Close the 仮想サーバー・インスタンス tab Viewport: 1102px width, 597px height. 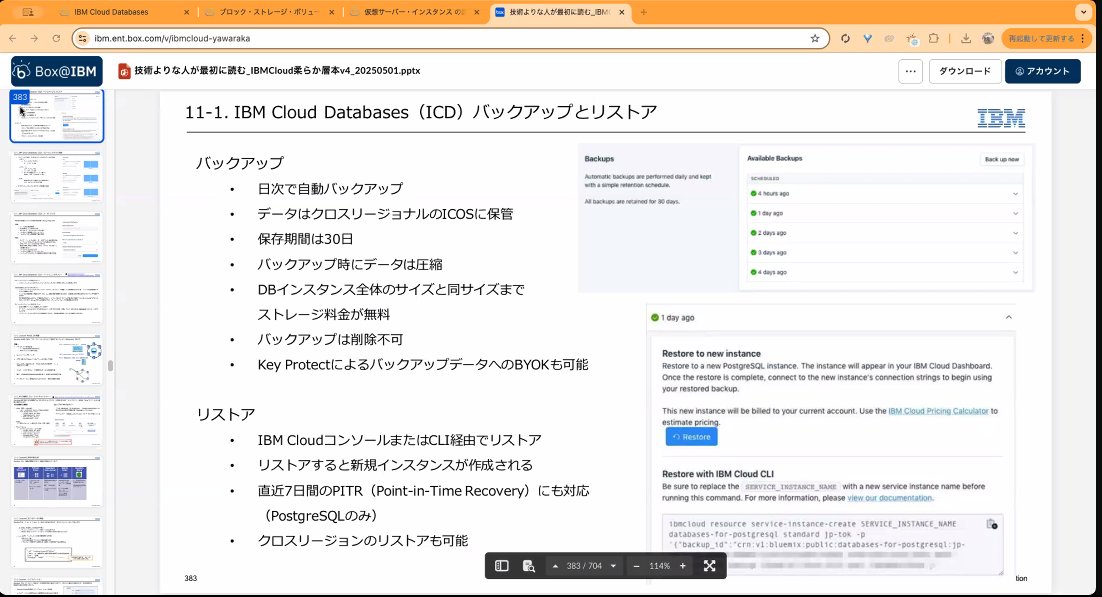(477, 12)
